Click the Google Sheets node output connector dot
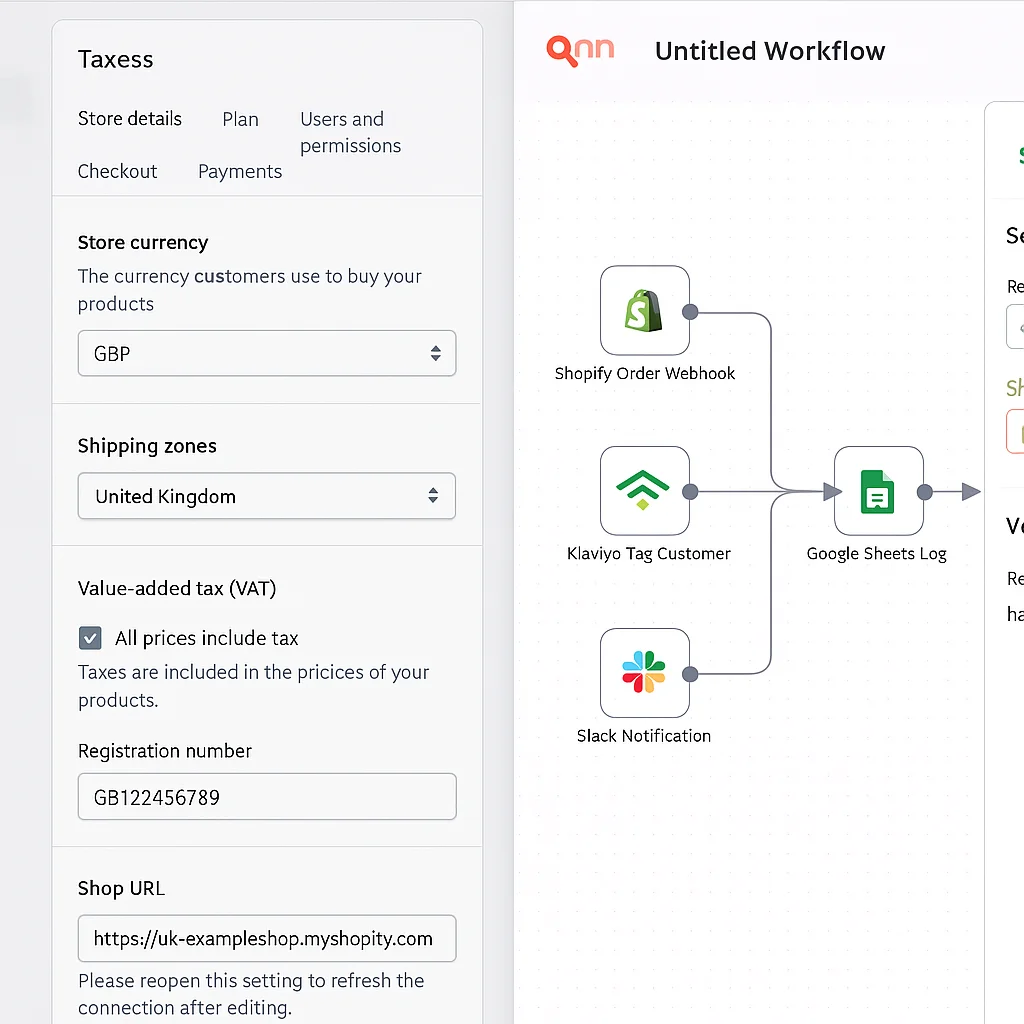The image size is (1024, 1024). click(x=924, y=492)
